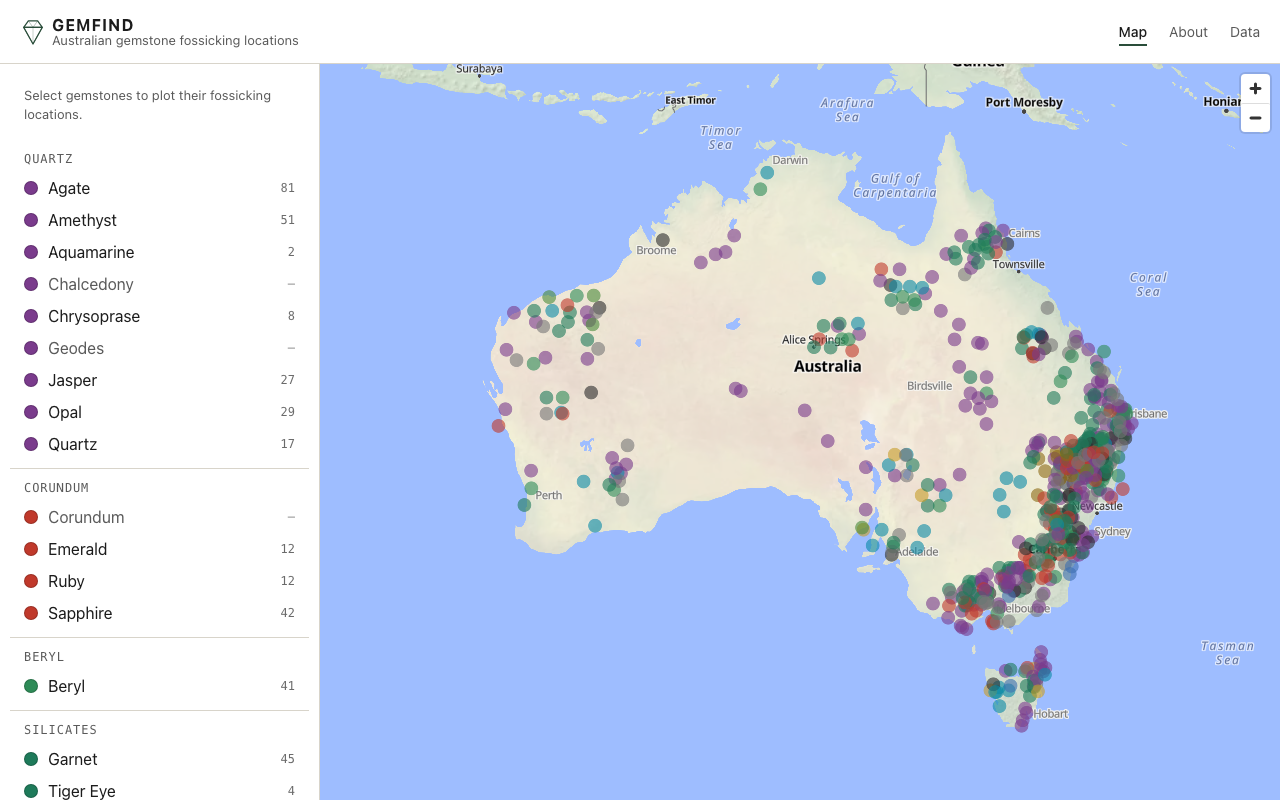
Task: Click the Tasman Sea label
Action: pyautogui.click(x=1227, y=653)
